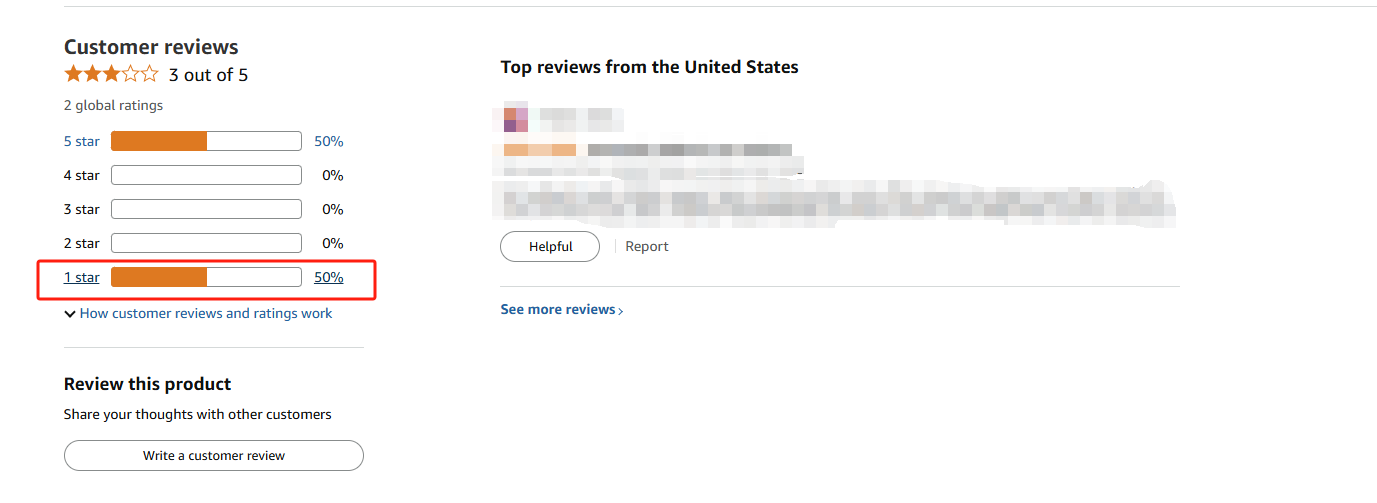Click the Write a customer review button

(214, 456)
